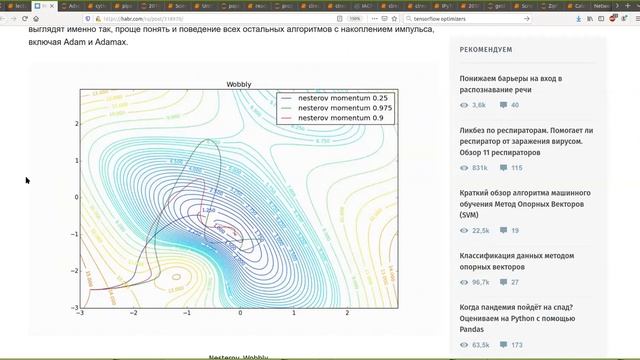The image size is (640, 360).
Task: Open the downloads panel
Action: 579,19
